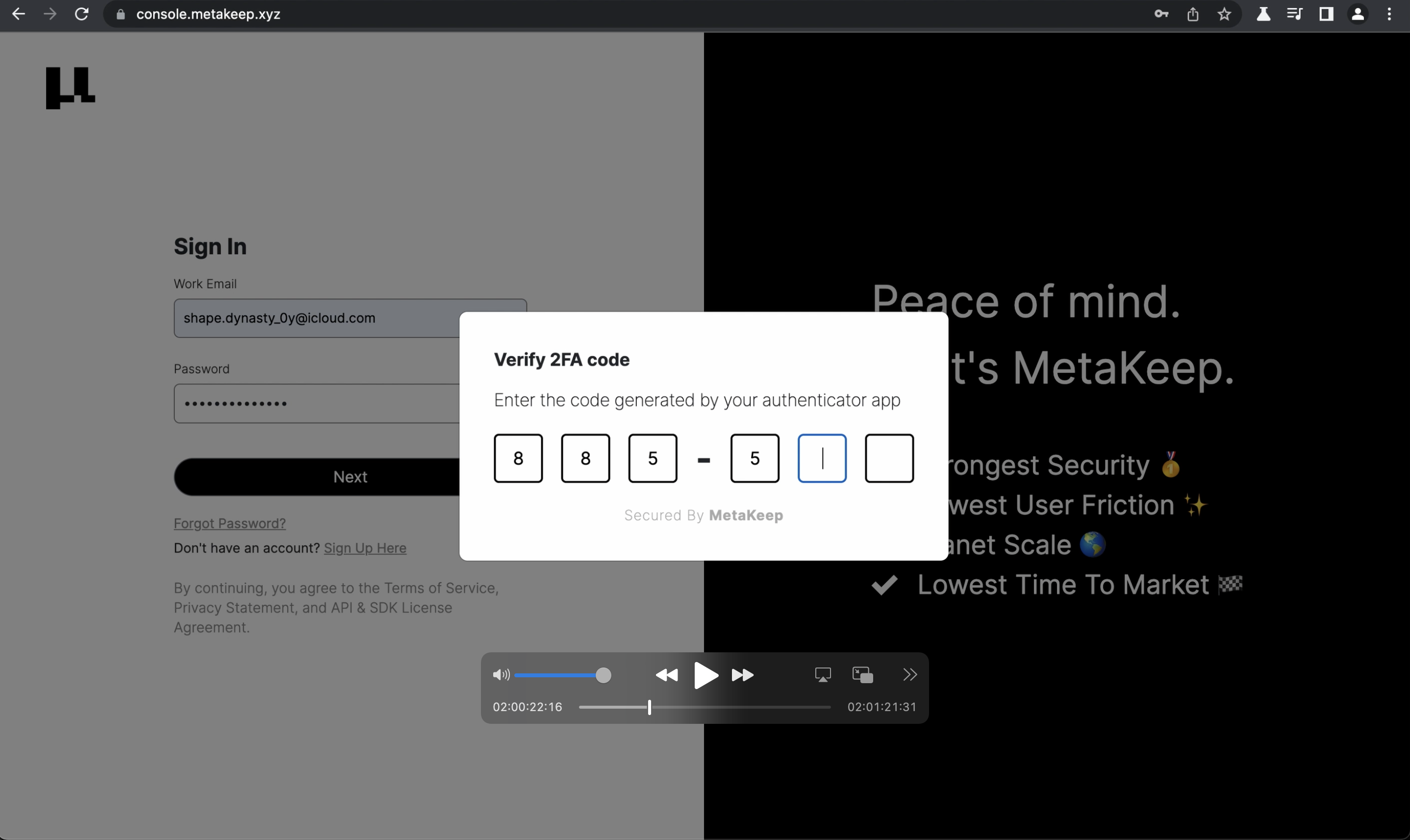Reload the console.metakeep.xyz page
This screenshot has width=1410, height=840.
81,14
